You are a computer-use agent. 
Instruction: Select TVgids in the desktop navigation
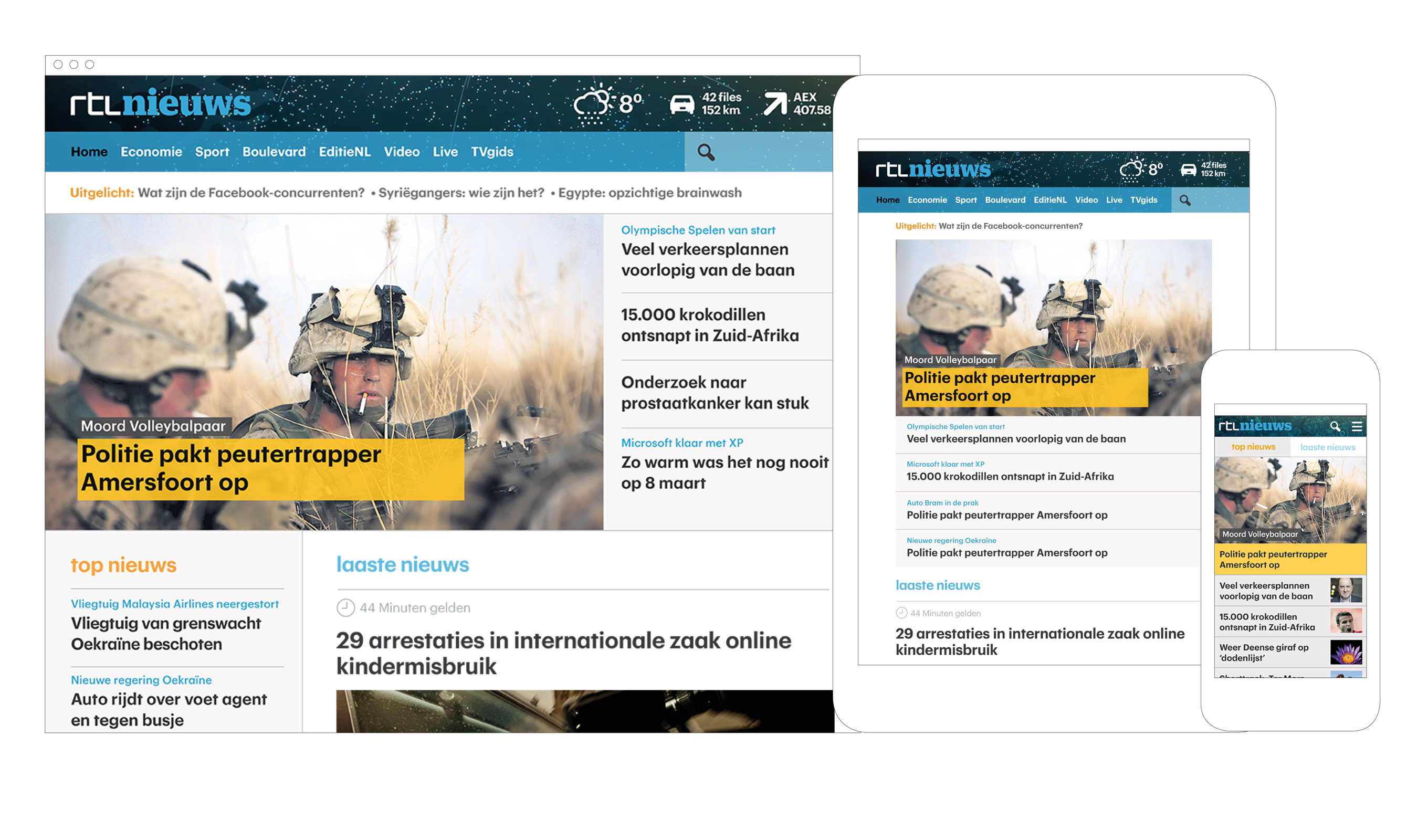pos(492,152)
